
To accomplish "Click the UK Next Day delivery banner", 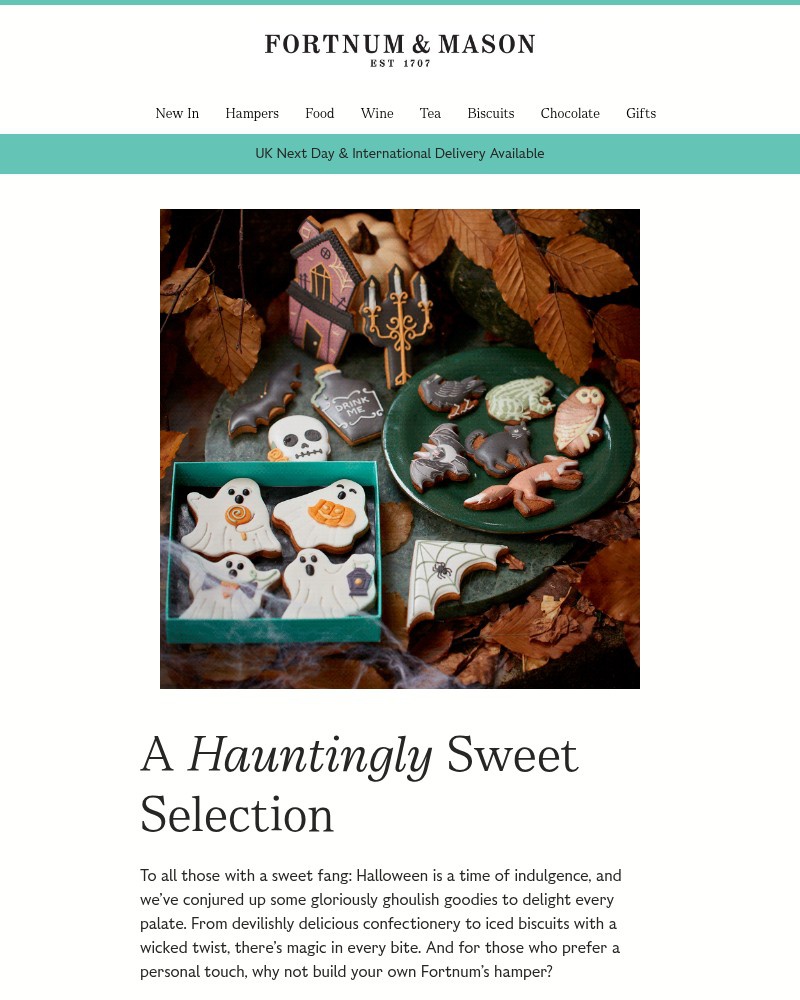I will point(400,154).
